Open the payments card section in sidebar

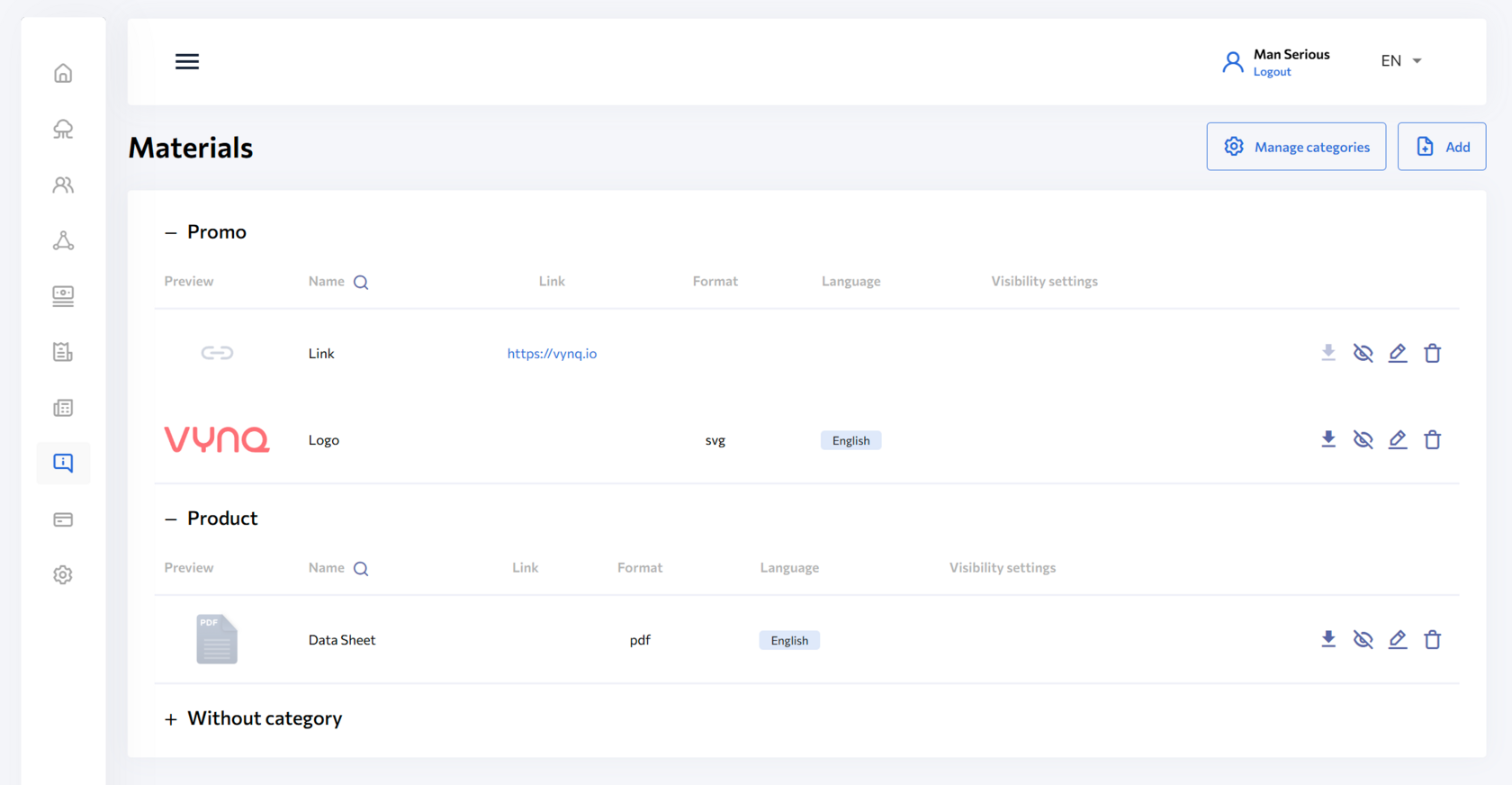(63, 519)
